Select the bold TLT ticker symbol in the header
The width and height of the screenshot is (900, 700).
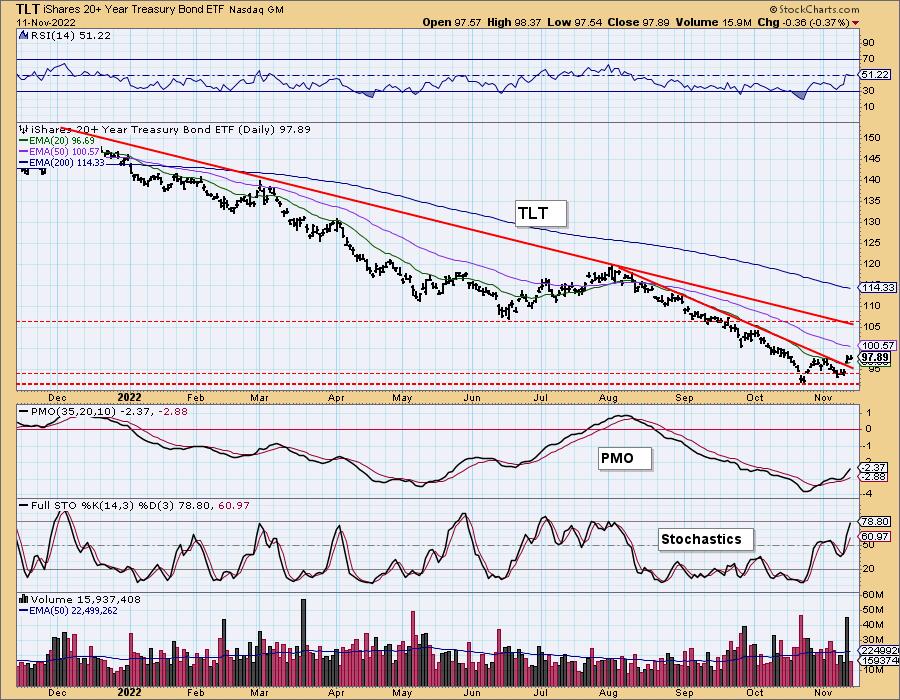click(28, 9)
